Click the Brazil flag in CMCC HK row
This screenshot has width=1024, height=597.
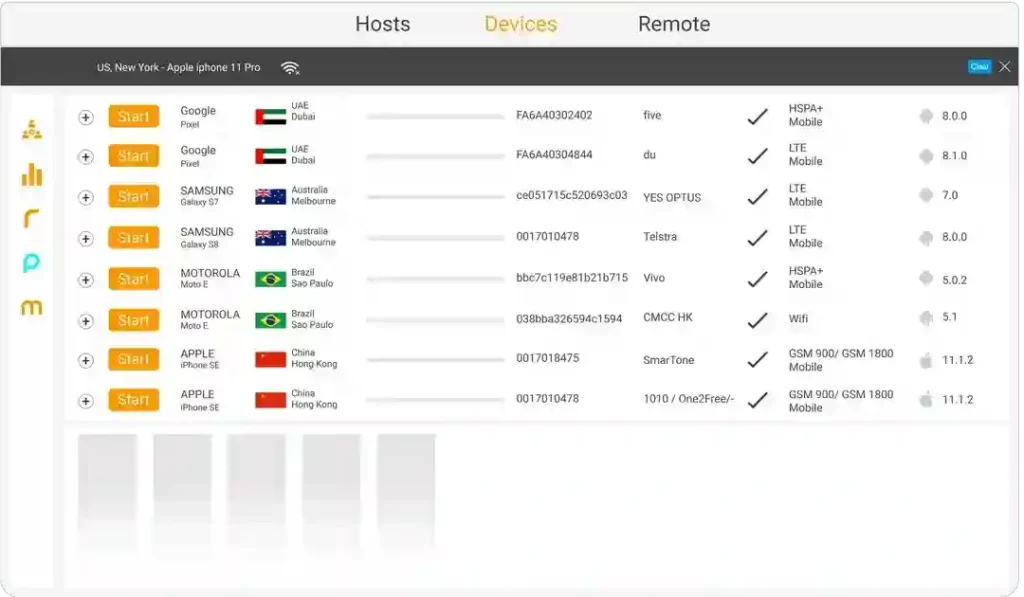pos(270,320)
